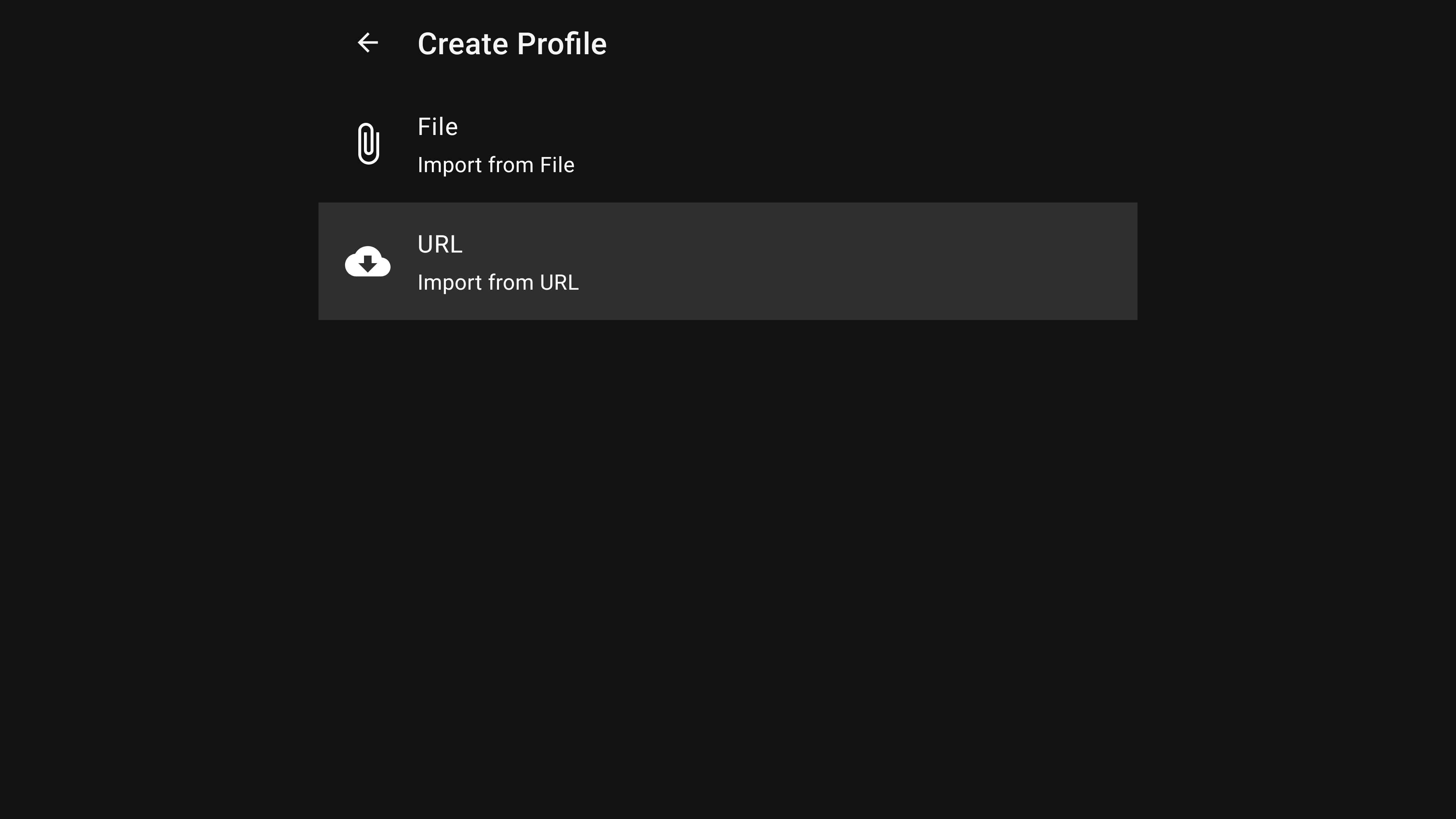This screenshot has height=819, width=1456.
Task: Click the "Import from URL" text
Action: pos(498,282)
